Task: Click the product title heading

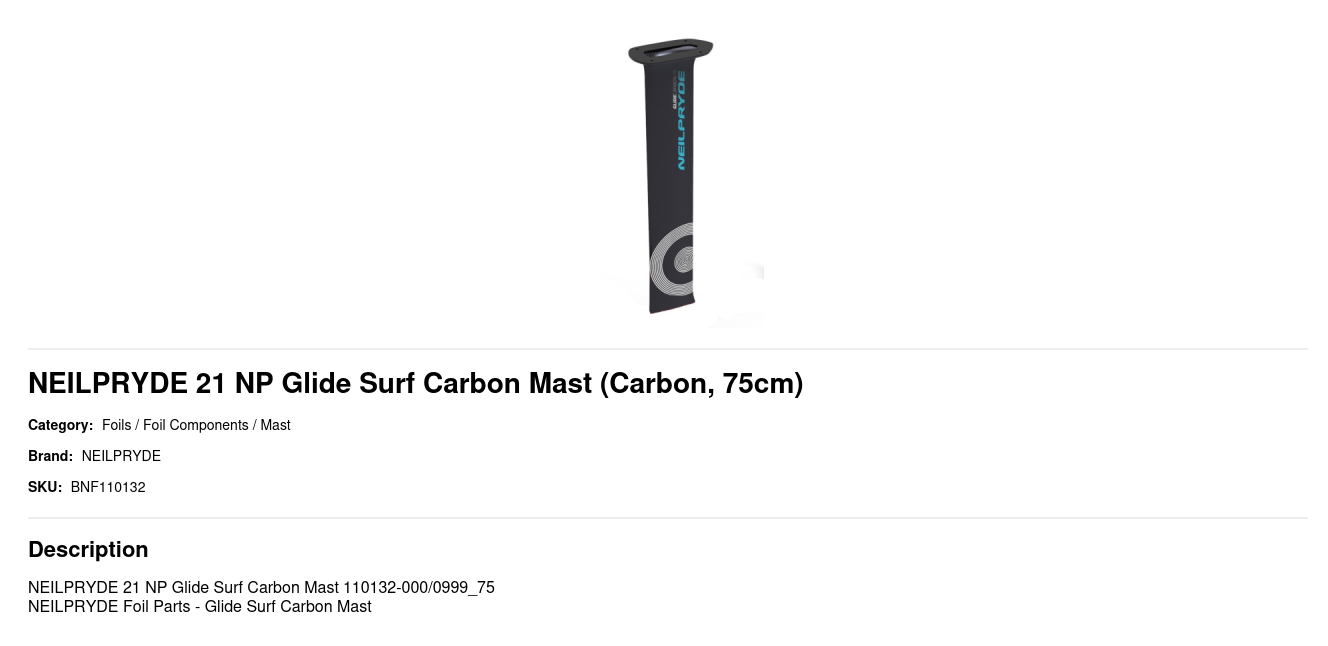Action: pos(415,384)
